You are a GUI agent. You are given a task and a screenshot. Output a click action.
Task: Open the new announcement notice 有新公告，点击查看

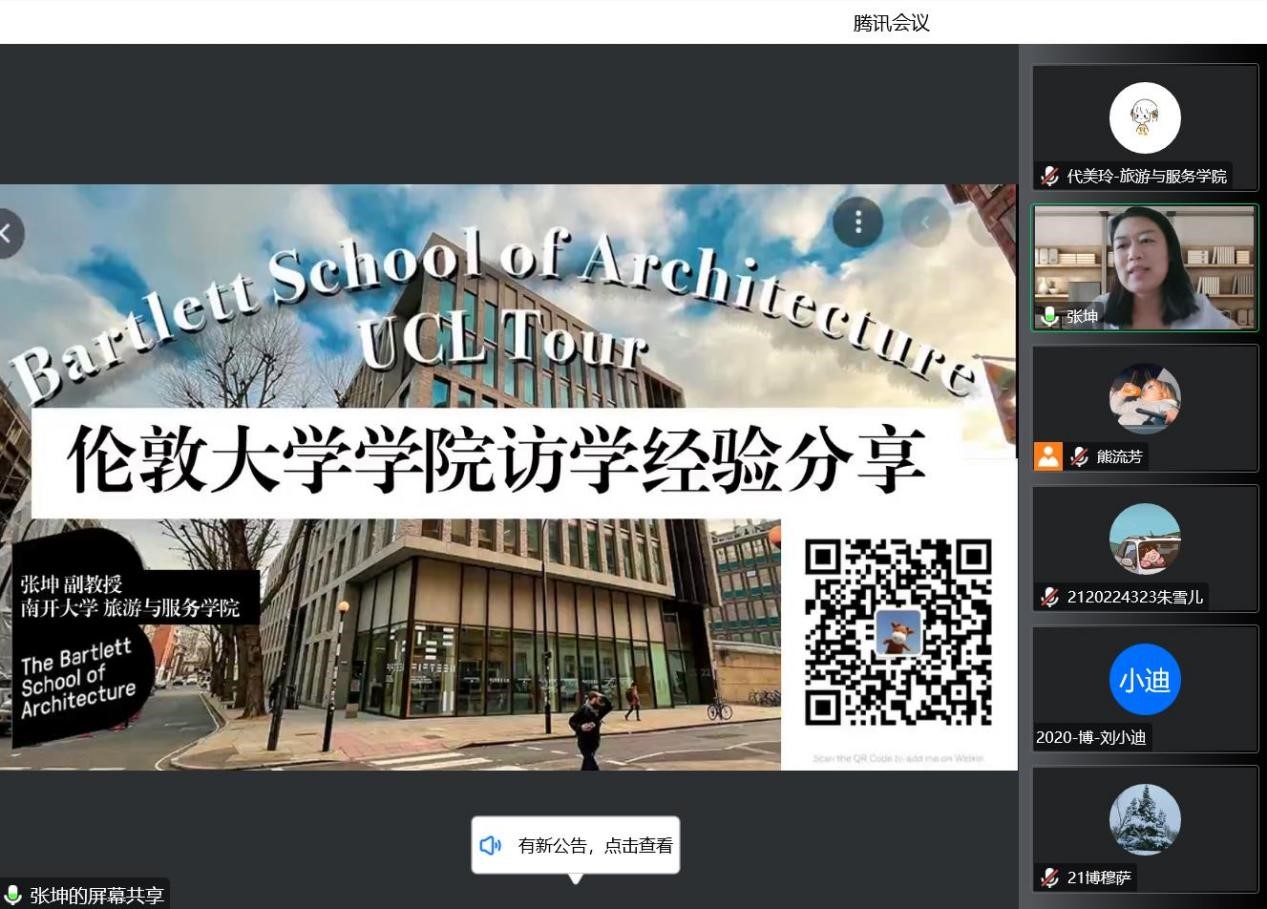pos(594,845)
